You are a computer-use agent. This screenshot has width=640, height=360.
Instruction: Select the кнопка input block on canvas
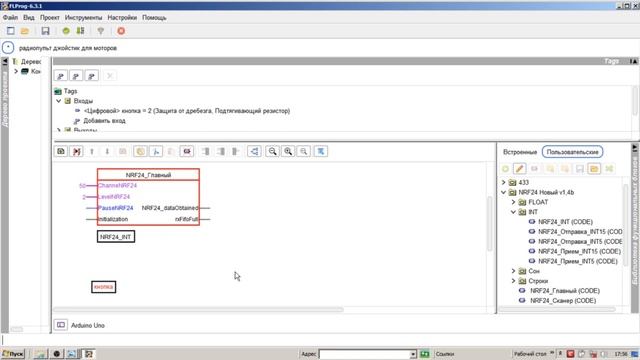[104, 287]
